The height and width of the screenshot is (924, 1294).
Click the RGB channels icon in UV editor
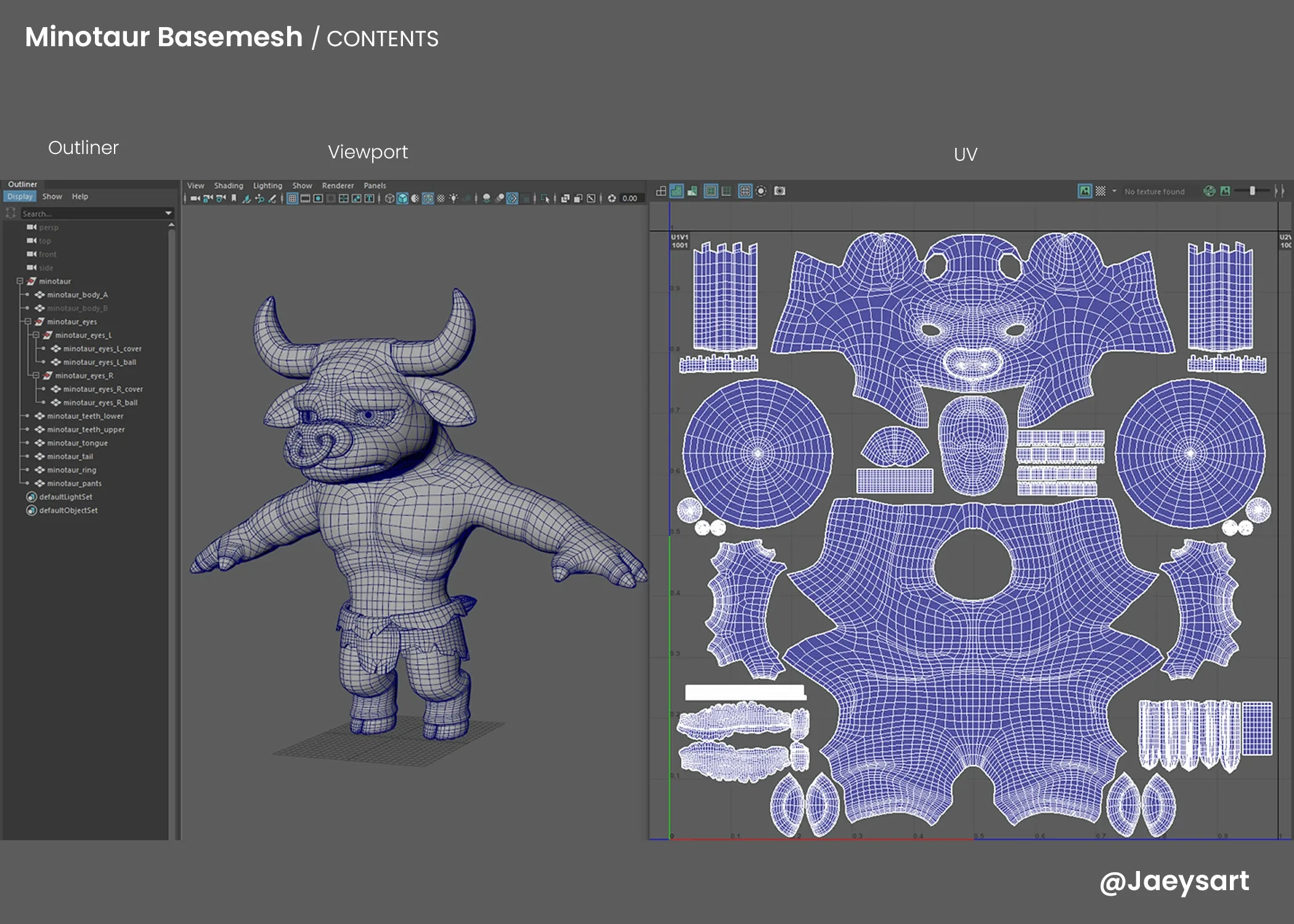coord(1209,191)
